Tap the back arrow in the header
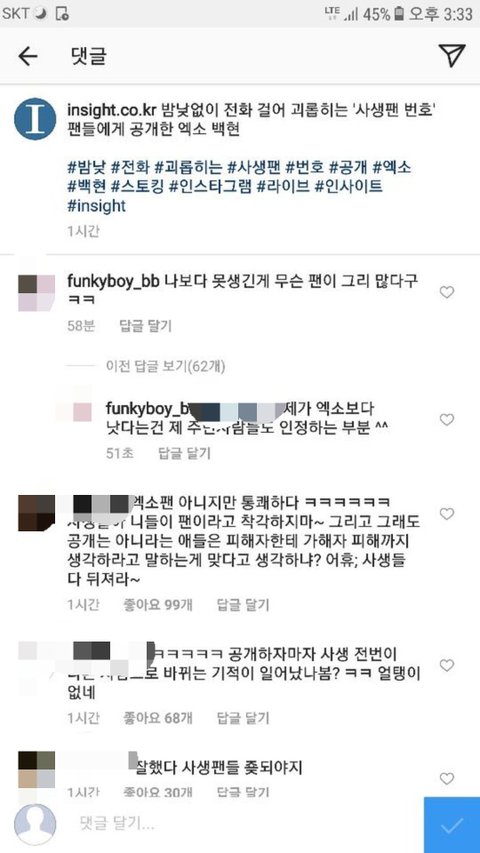The width and height of the screenshot is (480, 853). click(x=28, y=56)
